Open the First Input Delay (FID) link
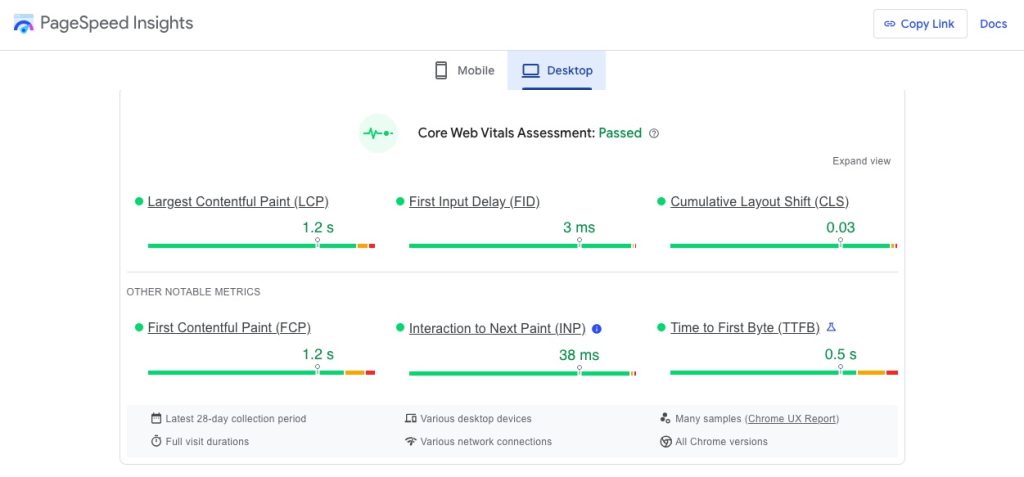Image resolution: width=1024 pixels, height=477 pixels. coord(474,202)
